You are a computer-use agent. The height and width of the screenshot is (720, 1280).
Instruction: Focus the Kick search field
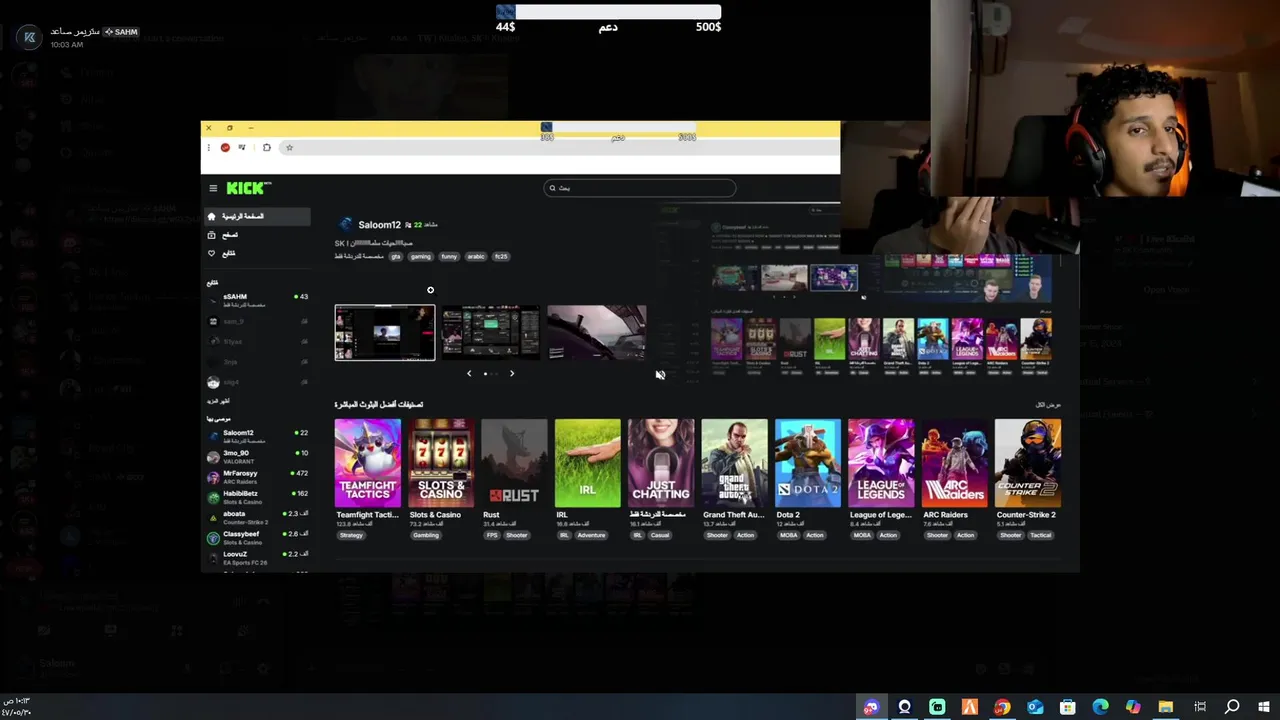pos(640,188)
